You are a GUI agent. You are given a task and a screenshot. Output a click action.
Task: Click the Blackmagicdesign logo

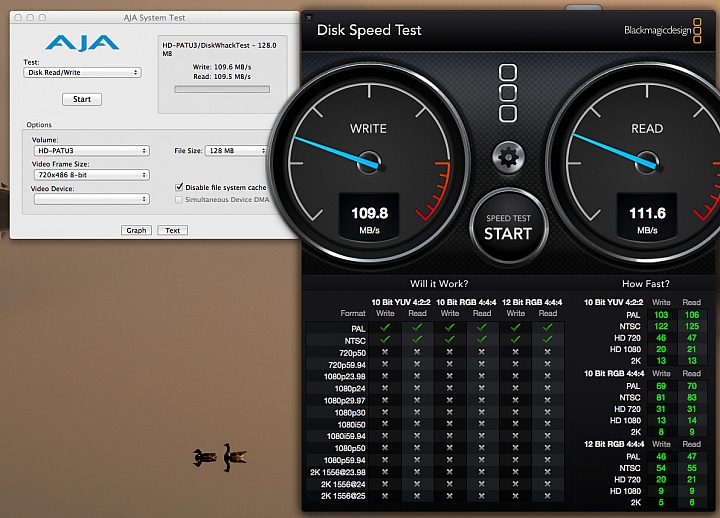pyautogui.click(x=663, y=31)
